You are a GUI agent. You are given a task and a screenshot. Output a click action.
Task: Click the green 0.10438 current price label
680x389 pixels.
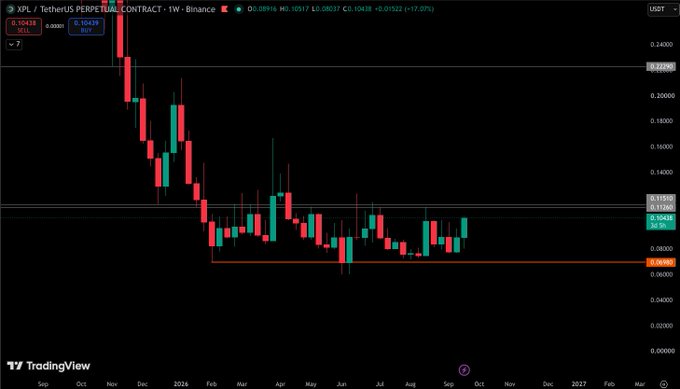[x=661, y=218]
